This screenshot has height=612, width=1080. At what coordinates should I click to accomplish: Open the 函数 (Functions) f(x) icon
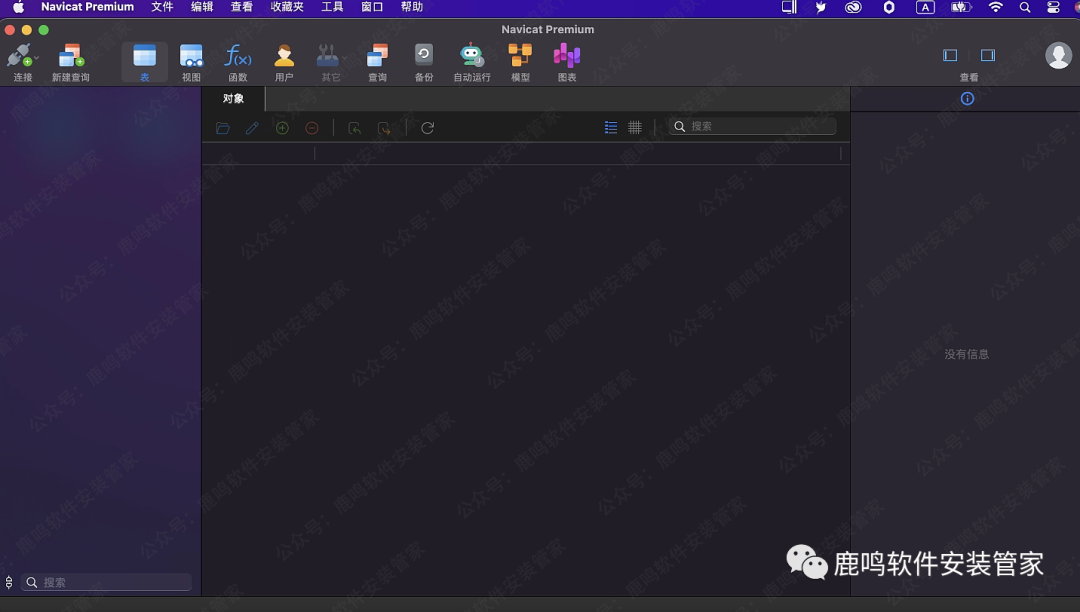[x=237, y=56]
